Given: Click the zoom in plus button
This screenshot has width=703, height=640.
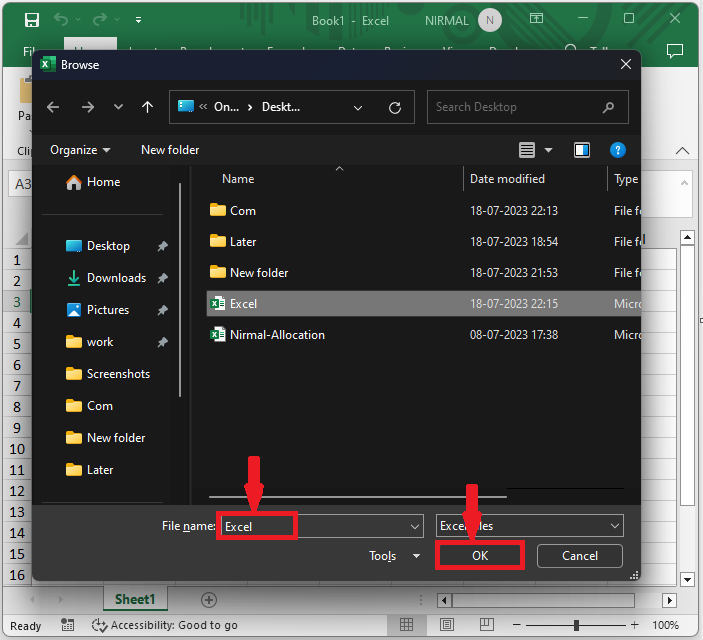Looking at the screenshot, I should [634, 625].
